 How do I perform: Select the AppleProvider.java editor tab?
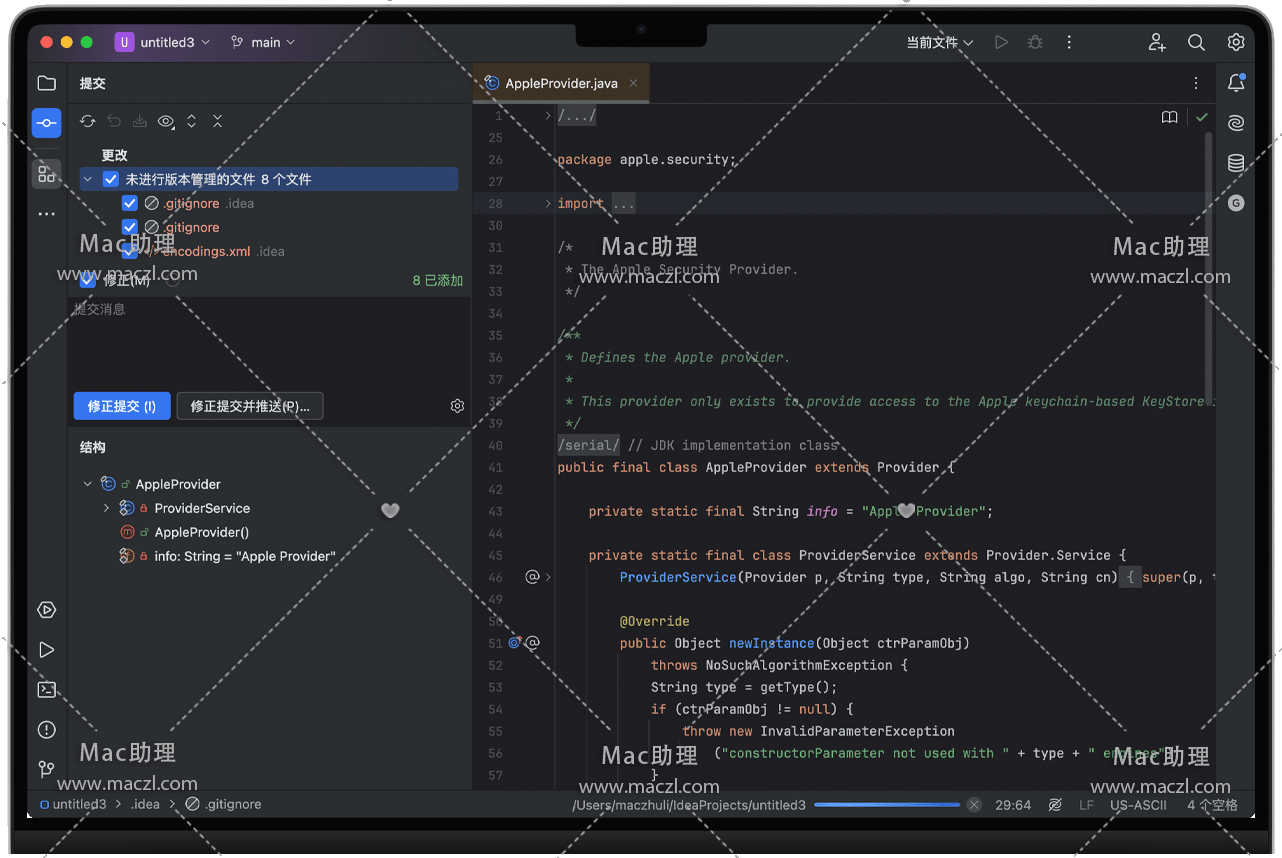click(561, 84)
